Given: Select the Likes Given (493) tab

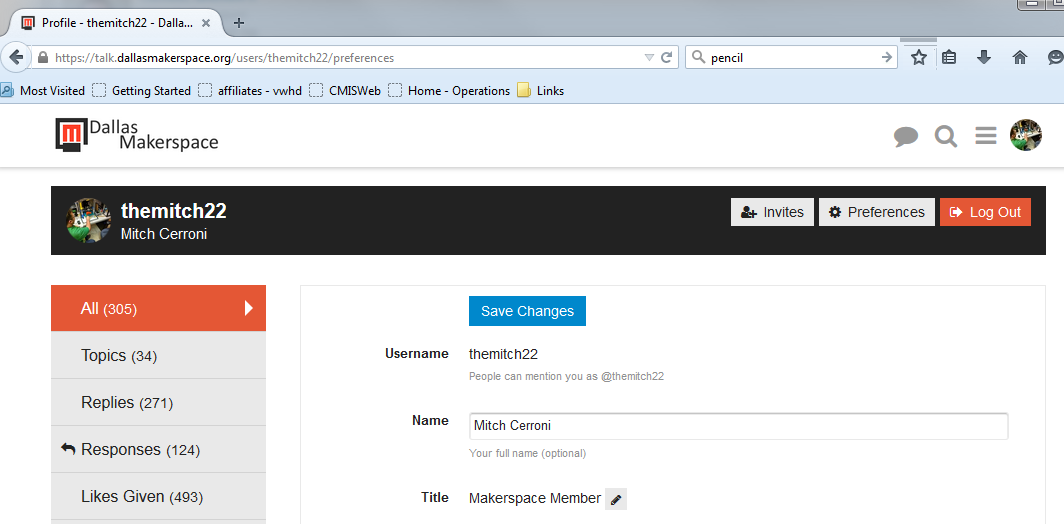Looking at the screenshot, I should (x=158, y=496).
